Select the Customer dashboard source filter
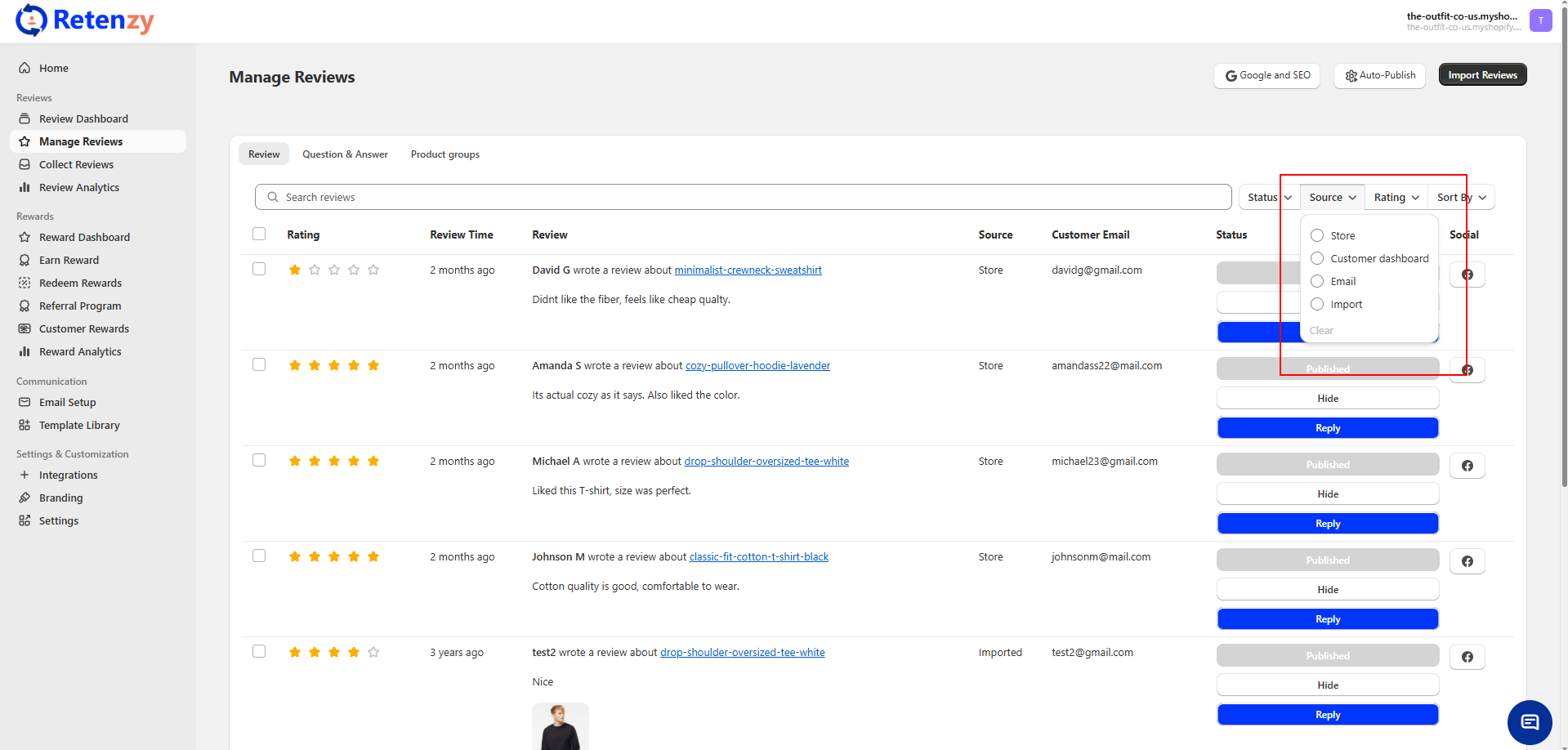This screenshot has height=750, width=1568. point(1317,258)
